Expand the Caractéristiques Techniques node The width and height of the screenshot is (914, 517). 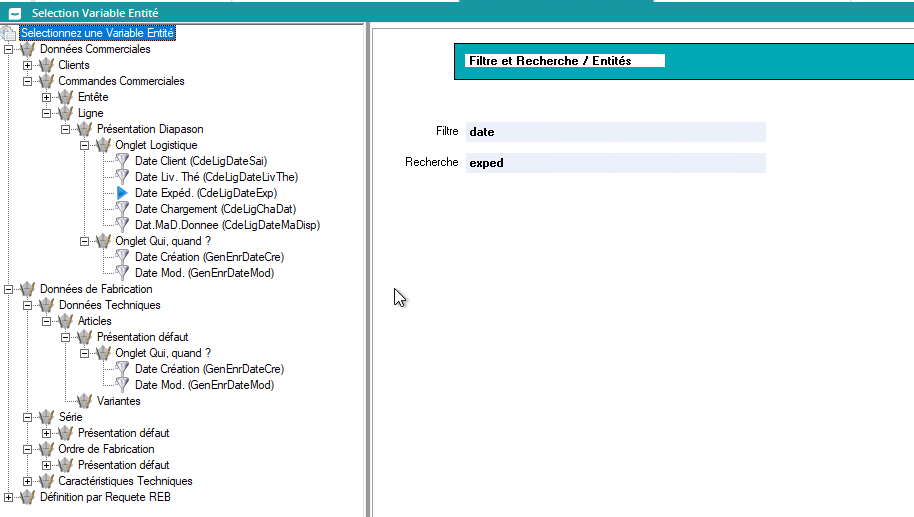[28, 481]
